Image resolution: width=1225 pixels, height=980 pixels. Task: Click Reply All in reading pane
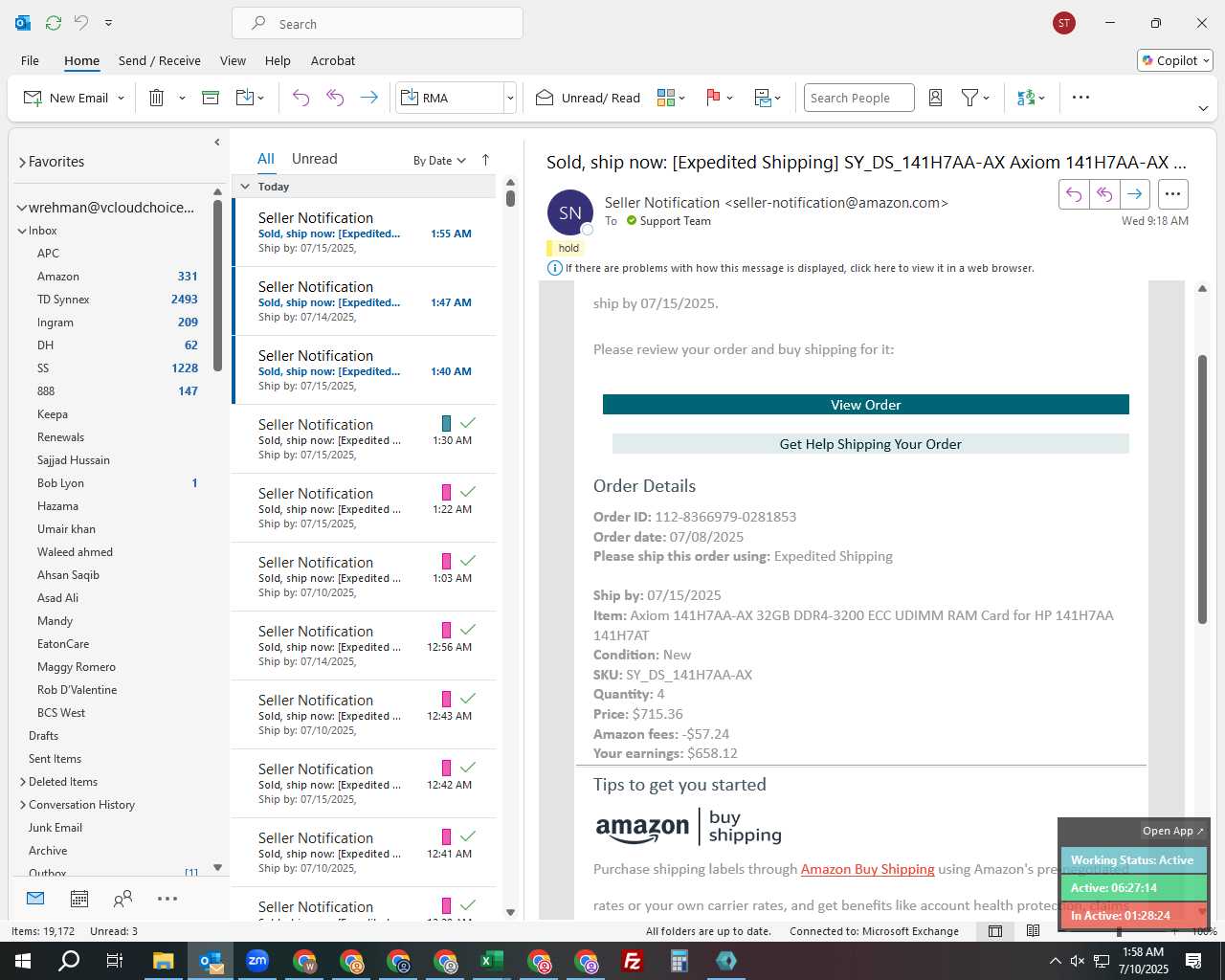(1104, 194)
